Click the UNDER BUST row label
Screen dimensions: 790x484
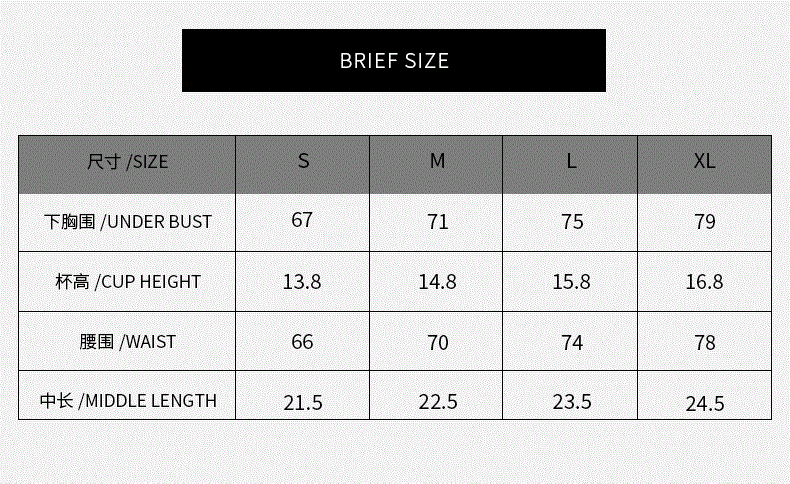click(128, 221)
